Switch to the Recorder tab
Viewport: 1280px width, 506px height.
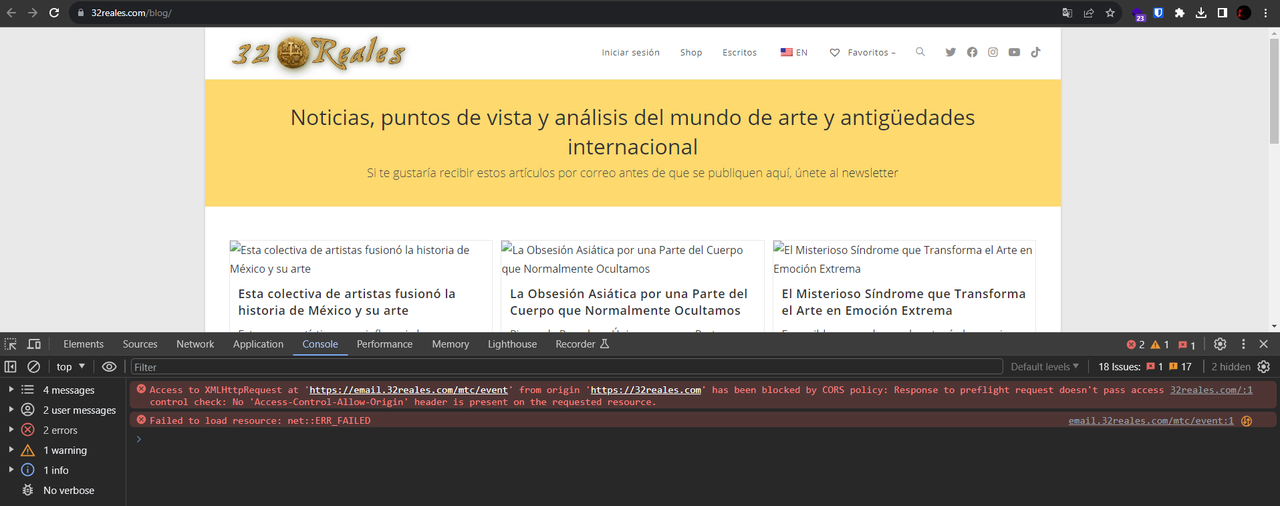point(582,344)
